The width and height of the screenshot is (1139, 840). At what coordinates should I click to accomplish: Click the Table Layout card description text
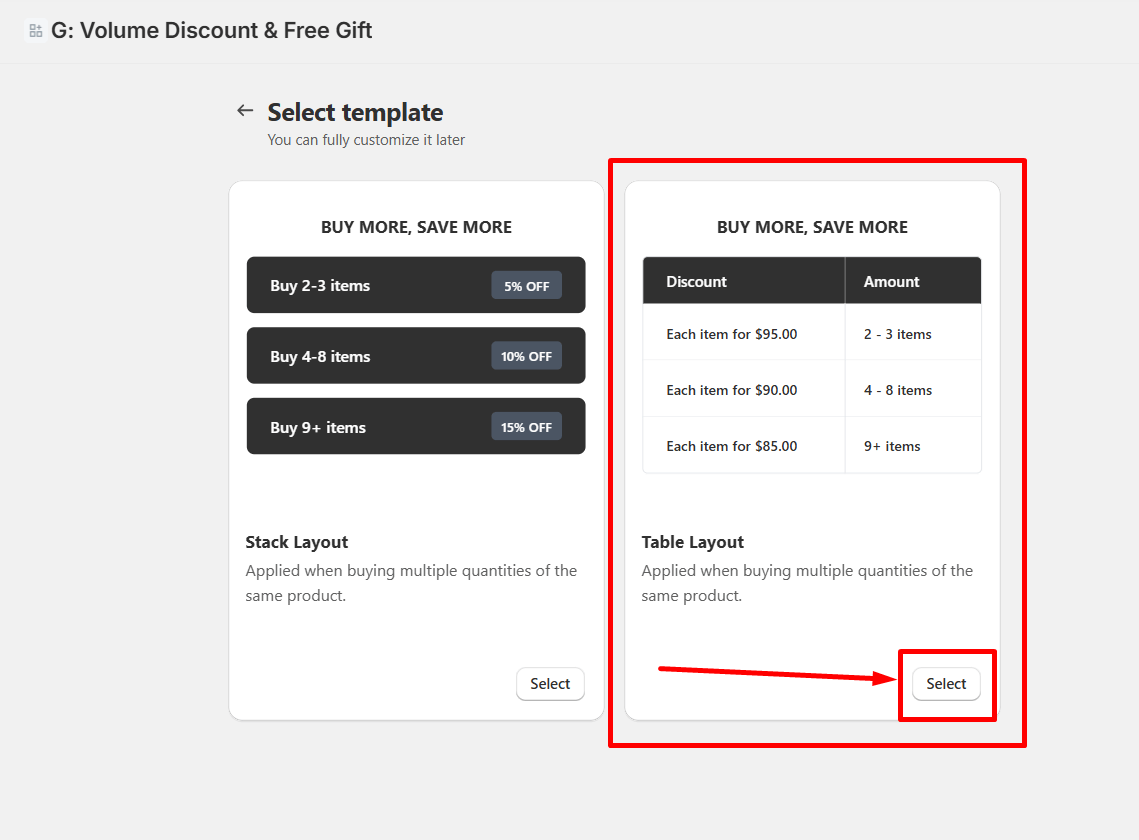[x=806, y=583]
